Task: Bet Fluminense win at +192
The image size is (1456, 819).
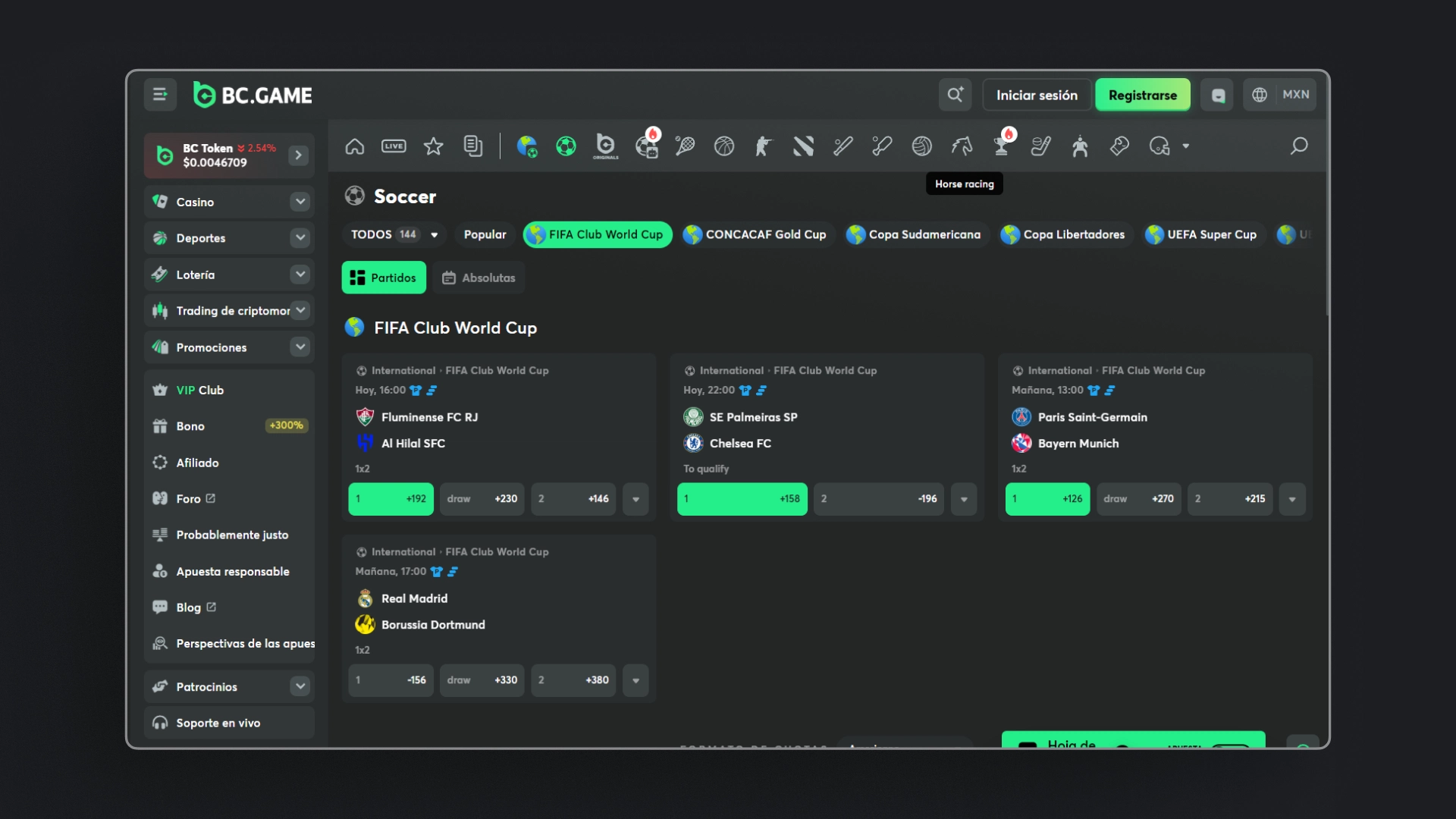Action: click(x=391, y=499)
